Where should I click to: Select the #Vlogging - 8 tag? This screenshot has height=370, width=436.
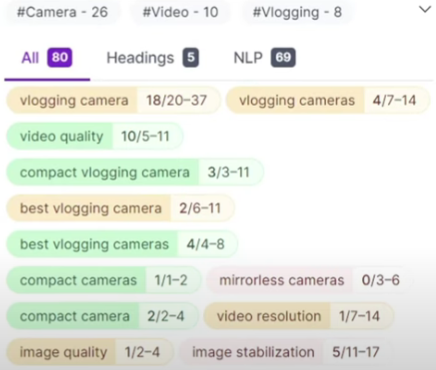297,12
